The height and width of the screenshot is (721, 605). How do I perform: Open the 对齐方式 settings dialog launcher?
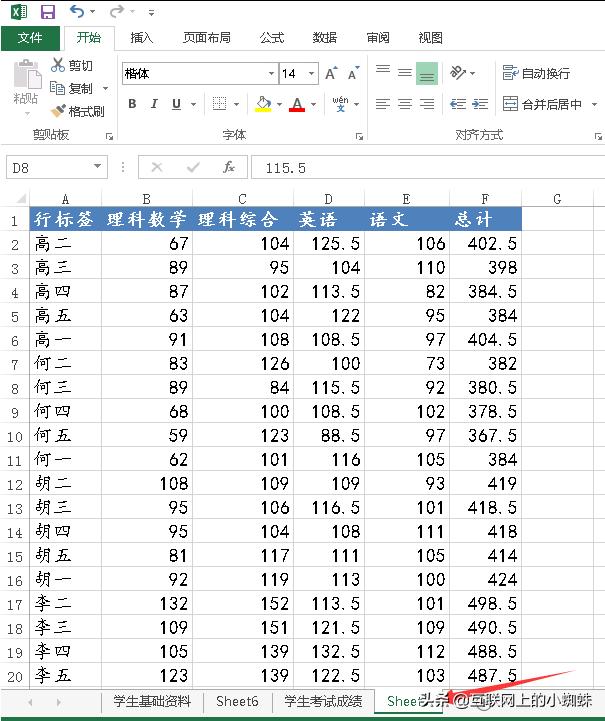coord(598,136)
